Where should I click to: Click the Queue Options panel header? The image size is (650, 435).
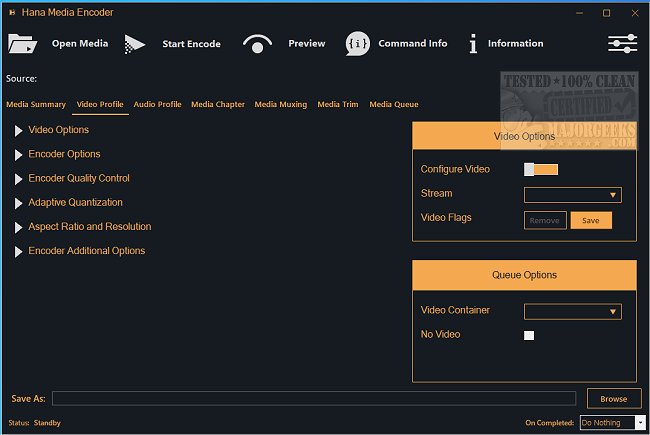coord(524,275)
